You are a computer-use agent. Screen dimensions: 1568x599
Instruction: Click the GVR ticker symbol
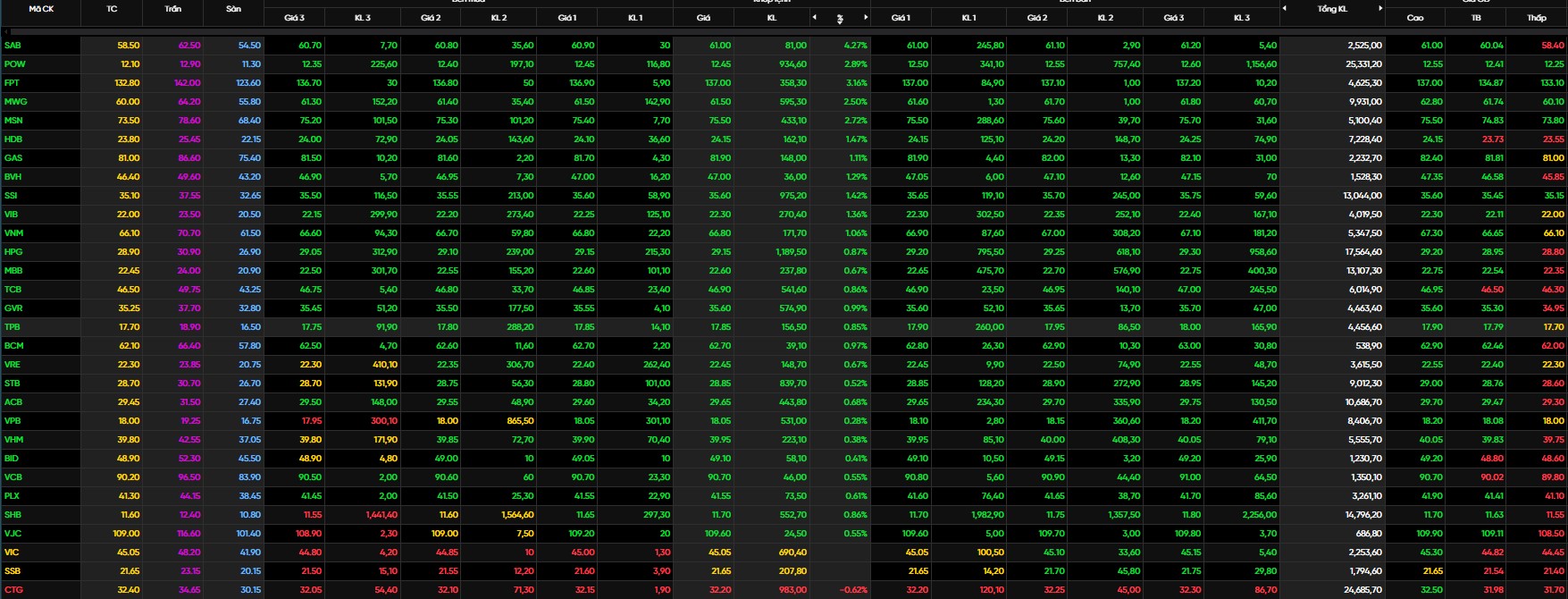13,308
